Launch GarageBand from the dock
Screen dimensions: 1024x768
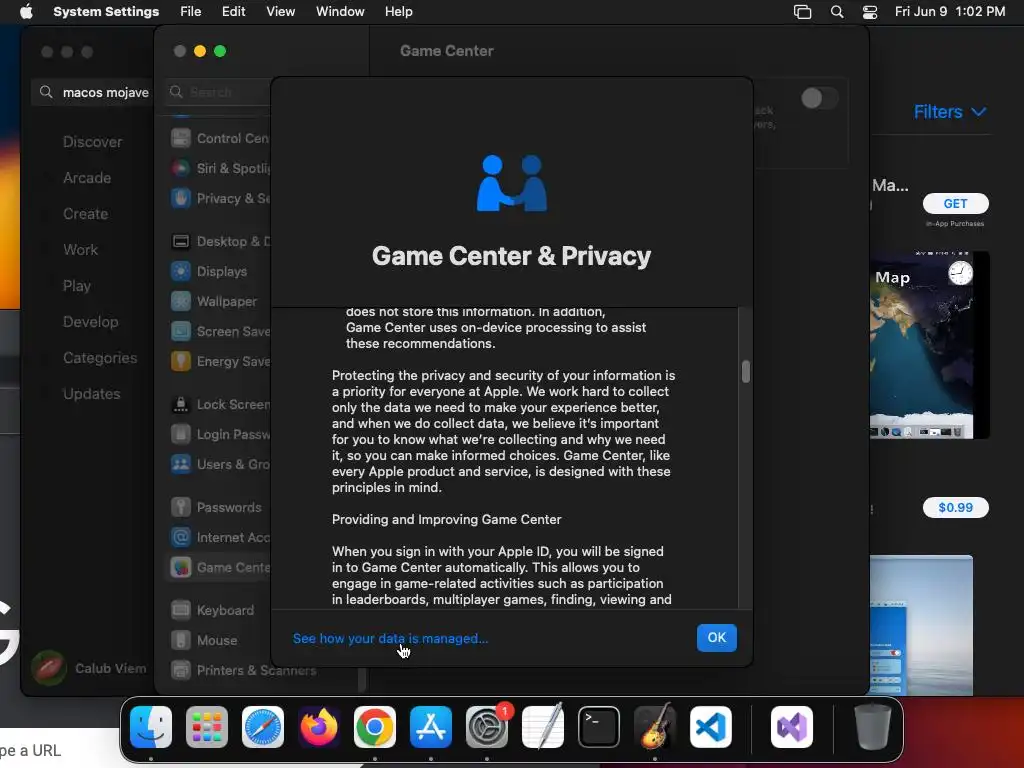tap(655, 727)
